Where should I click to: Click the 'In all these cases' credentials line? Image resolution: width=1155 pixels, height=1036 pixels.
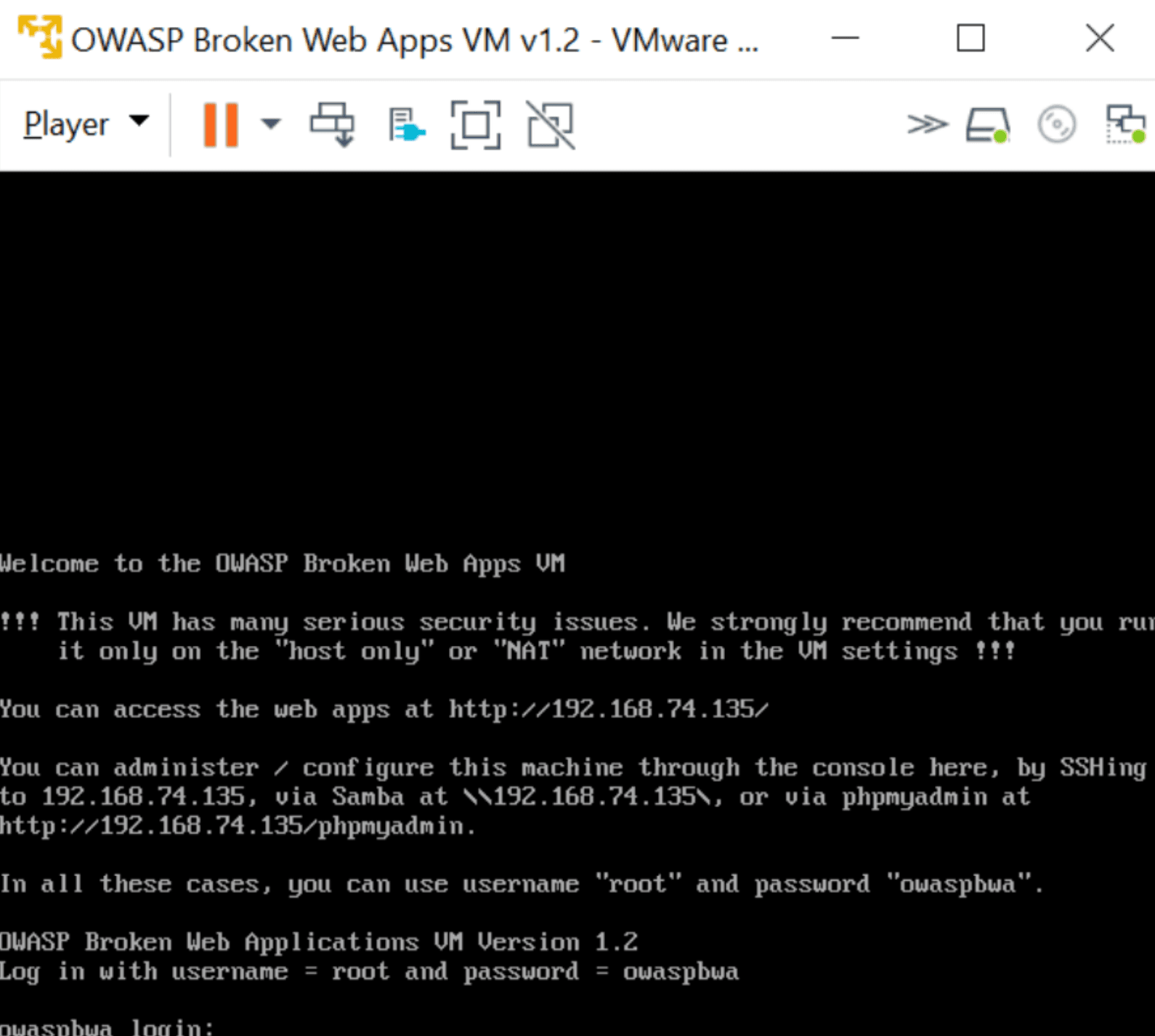coord(522,884)
